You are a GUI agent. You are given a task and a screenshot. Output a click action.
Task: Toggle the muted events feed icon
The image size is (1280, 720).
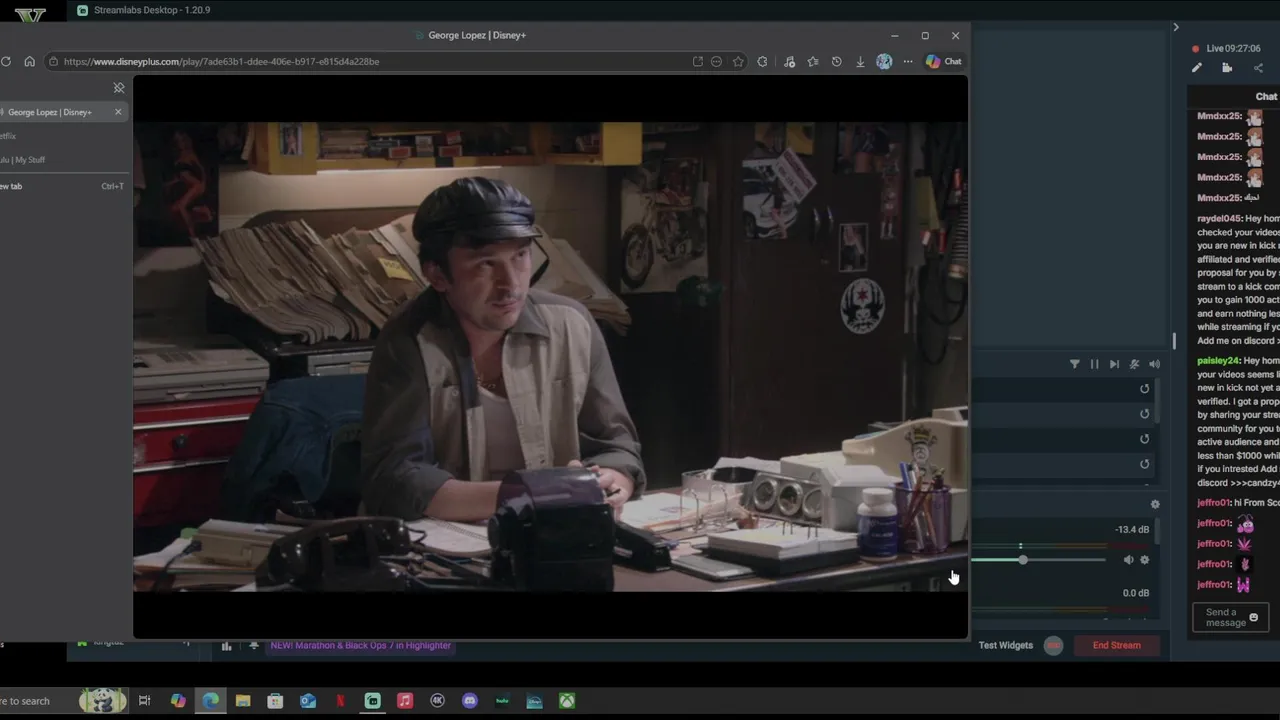tap(1134, 364)
